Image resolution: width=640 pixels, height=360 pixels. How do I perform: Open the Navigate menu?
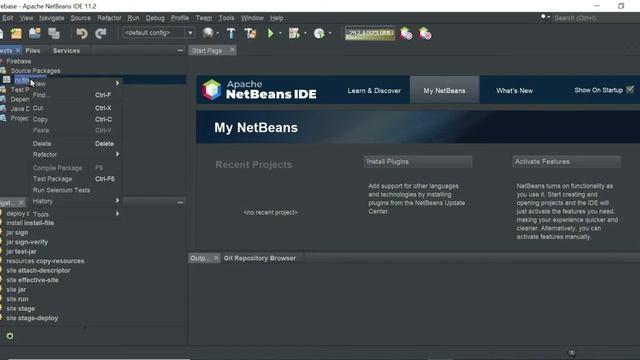pos(51,18)
